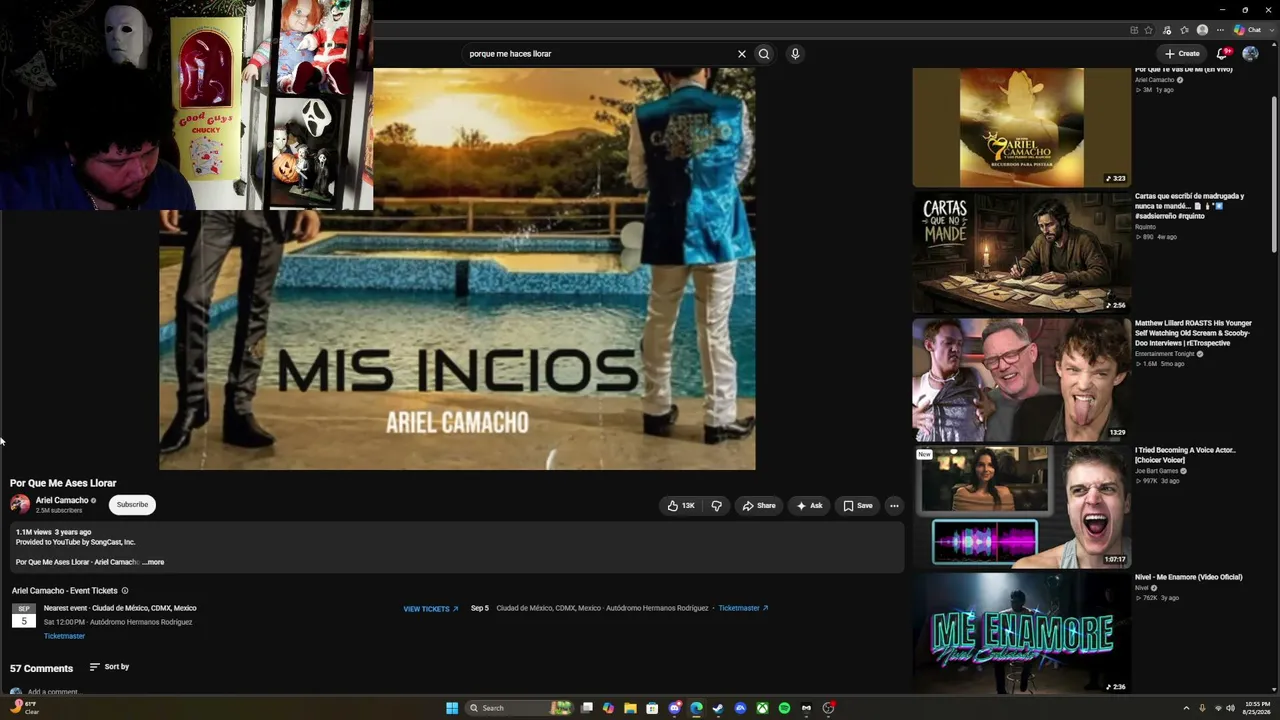
Task: Open the Matthew Lillard ROASTS video thumbnail
Action: click(x=1021, y=380)
